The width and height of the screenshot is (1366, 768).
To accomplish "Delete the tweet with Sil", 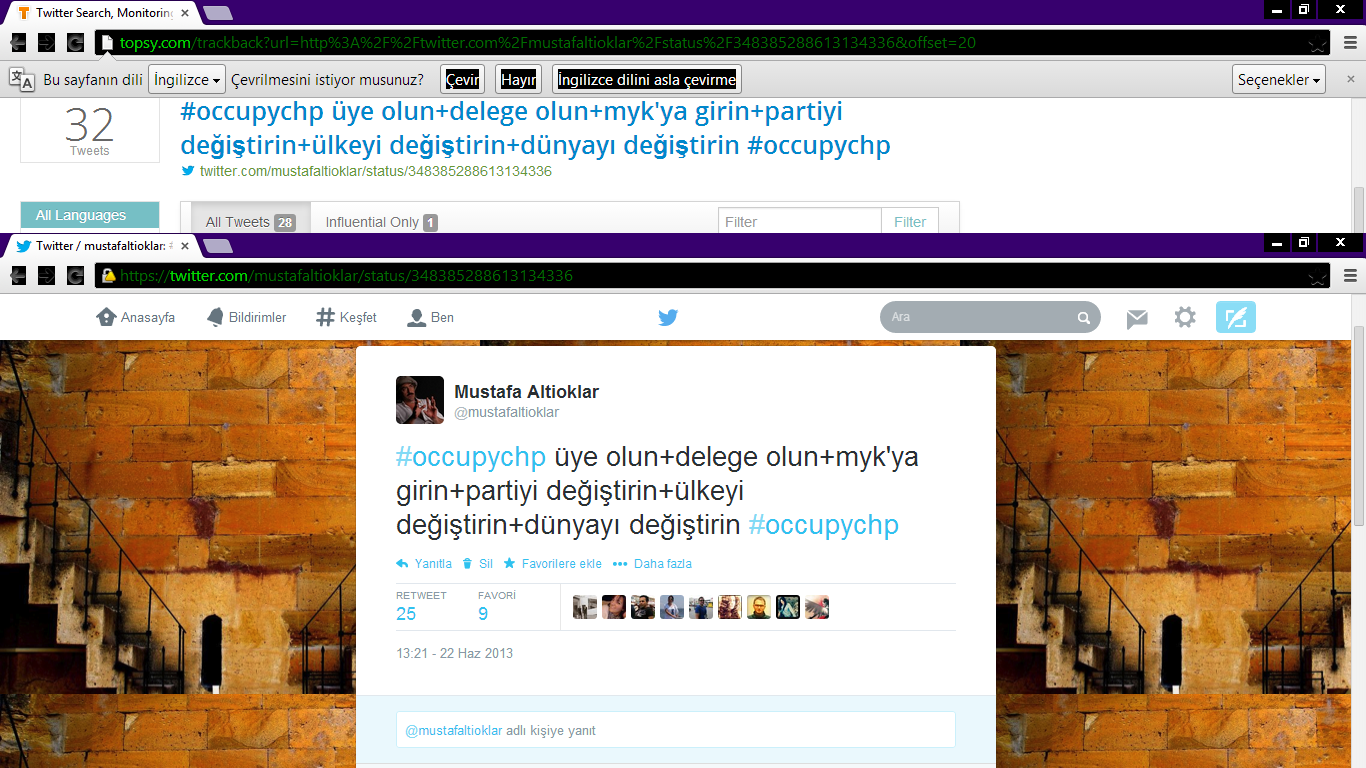I will click(x=478, y=564).
